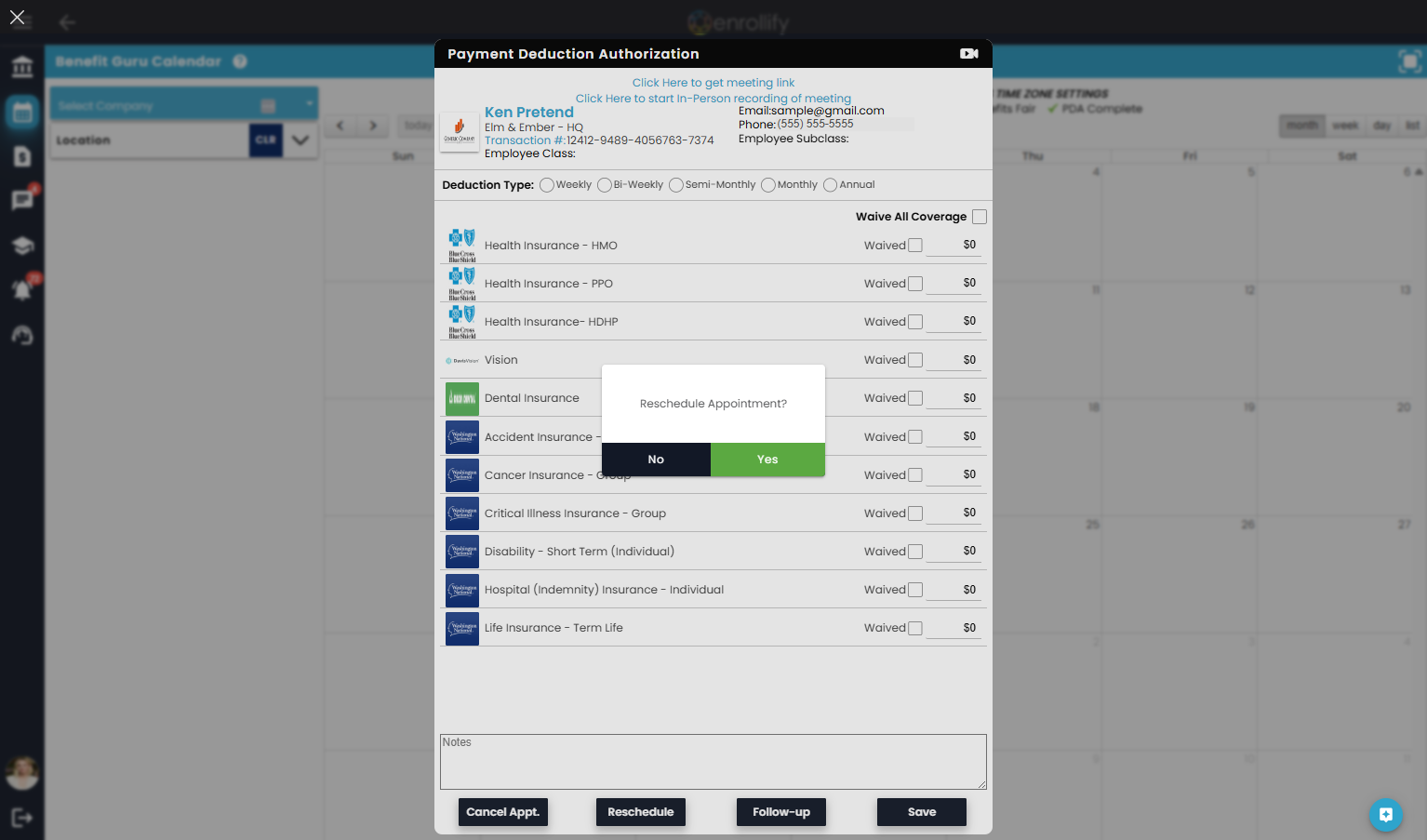Click the CLR button next to Location
This screenshot has width=1427, height=840.
[266, 140]
